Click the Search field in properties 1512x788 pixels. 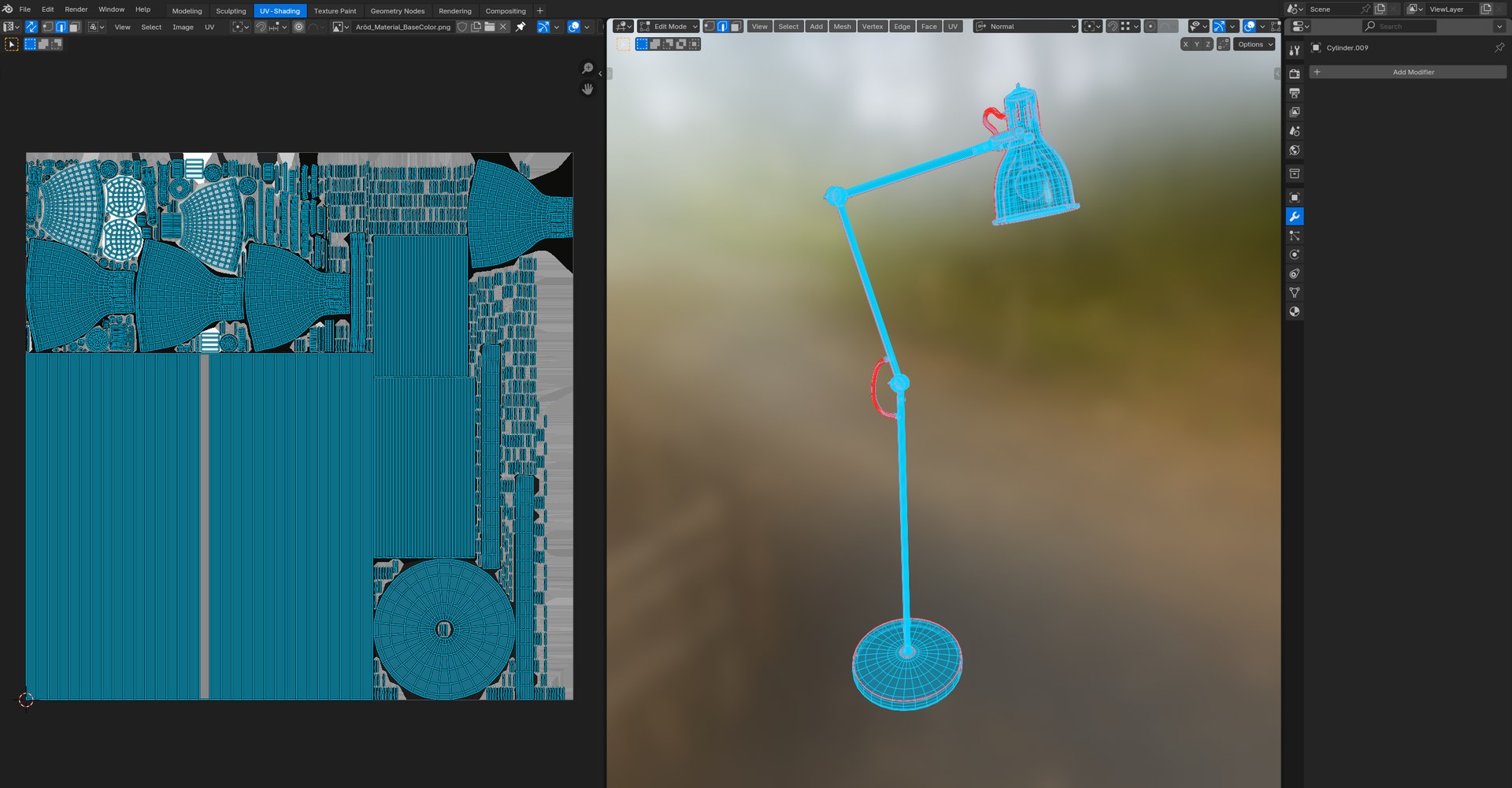point(1399,27)
